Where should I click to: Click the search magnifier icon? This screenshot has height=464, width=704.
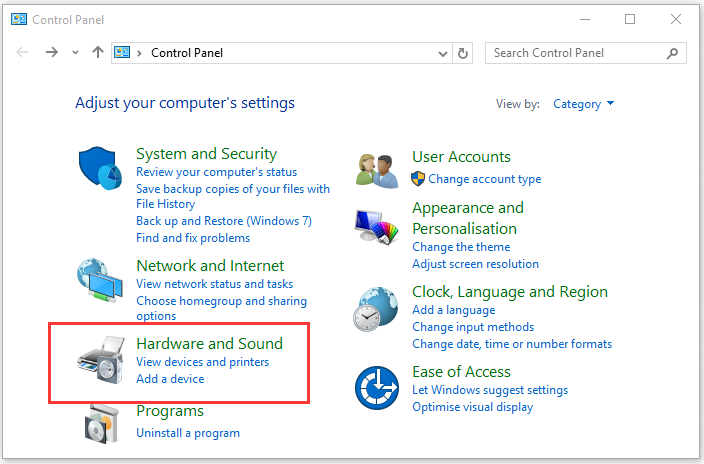point(672,53)
